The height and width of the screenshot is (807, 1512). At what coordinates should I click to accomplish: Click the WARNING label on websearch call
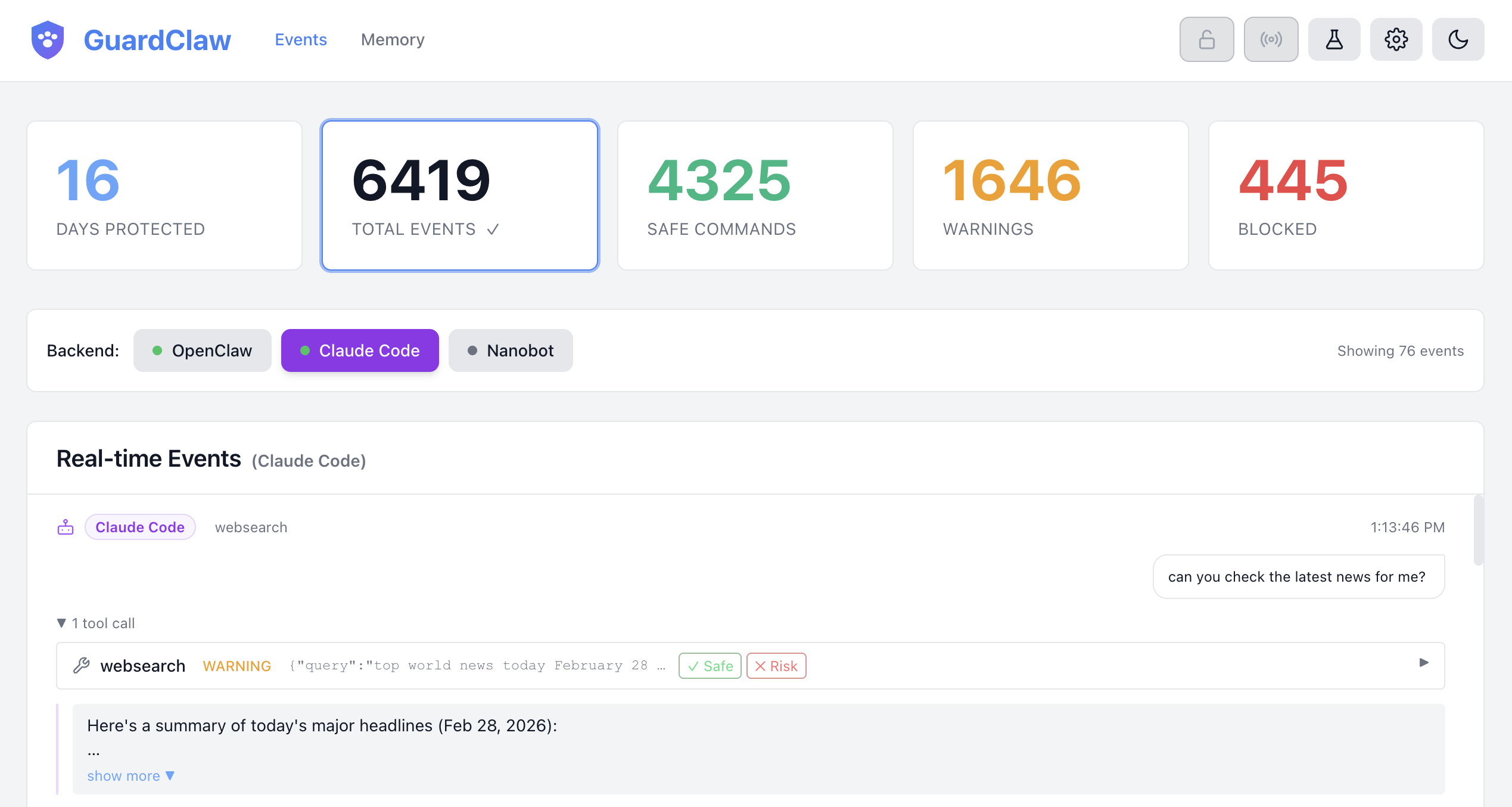click(237, 666)
